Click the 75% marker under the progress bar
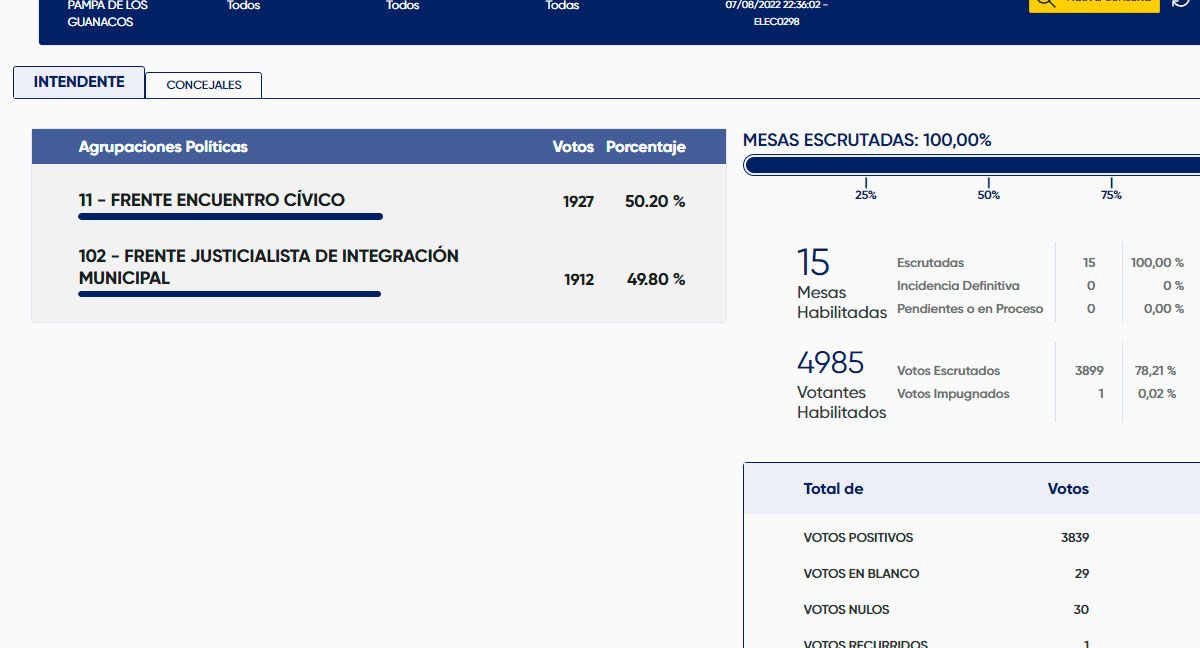 1111,195
